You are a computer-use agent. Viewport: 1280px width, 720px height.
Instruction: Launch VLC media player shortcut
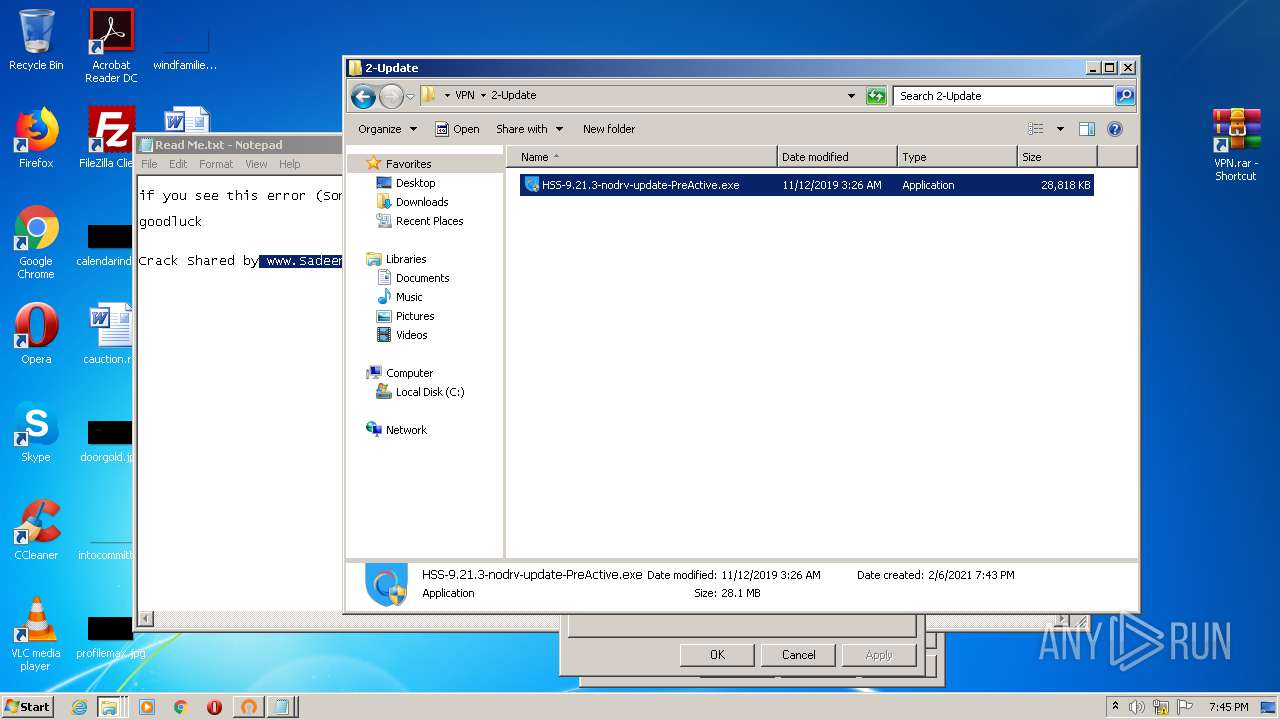click(36, 634)
